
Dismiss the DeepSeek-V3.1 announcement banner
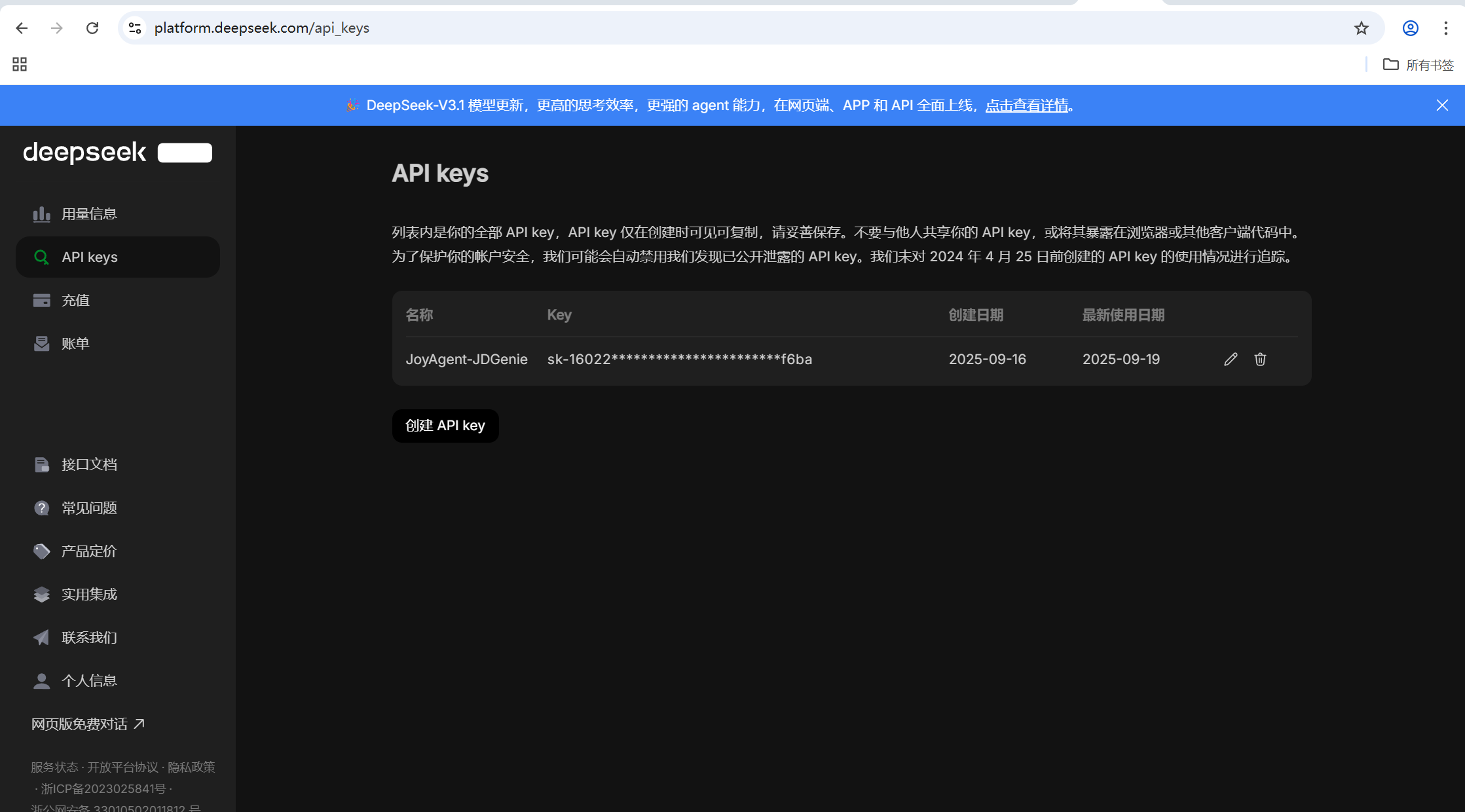click(x=1442, y=105)
